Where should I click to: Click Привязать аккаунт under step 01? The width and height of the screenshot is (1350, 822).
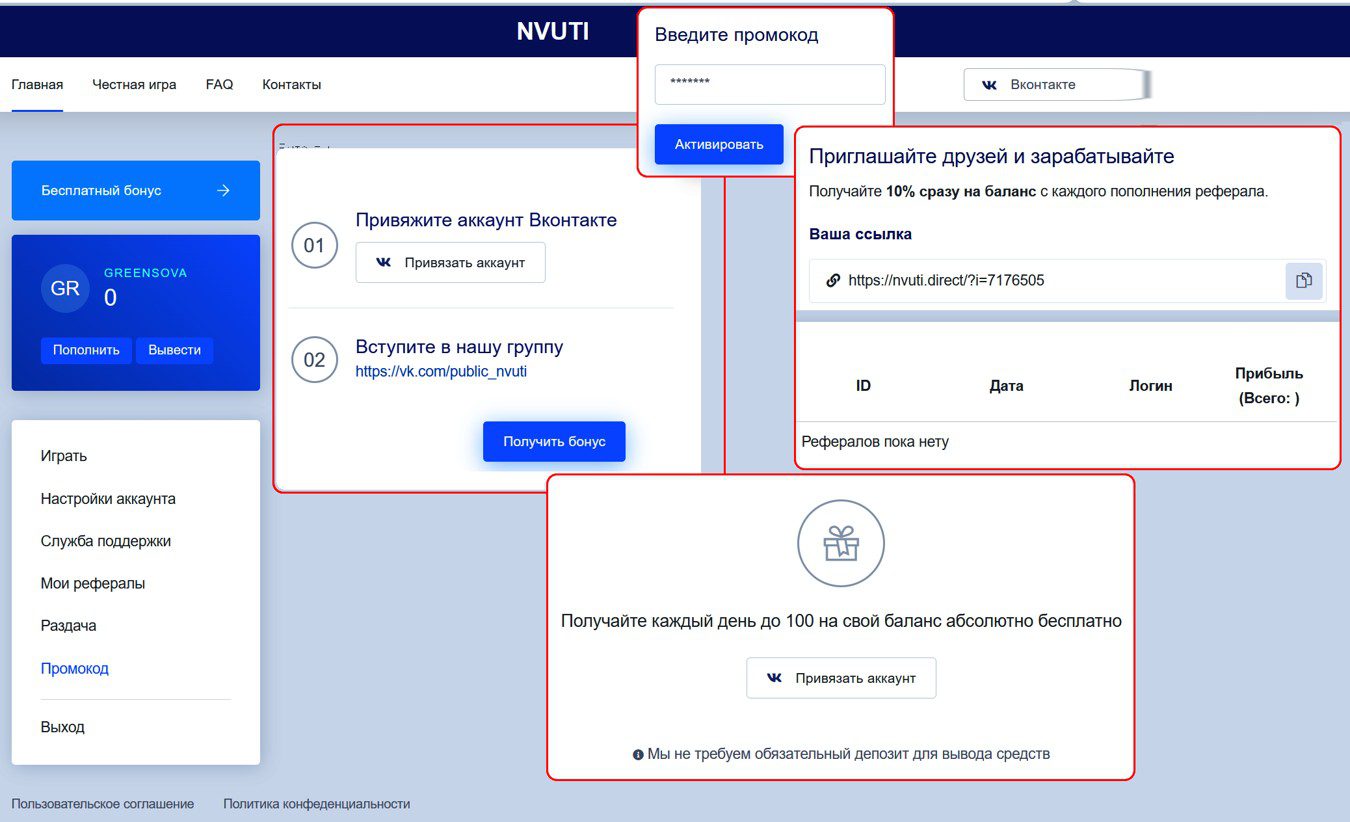(x=451, y=263)
